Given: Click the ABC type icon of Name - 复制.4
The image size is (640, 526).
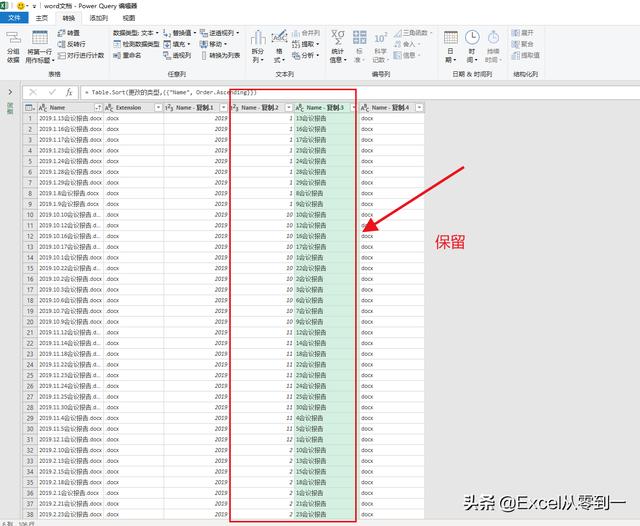Looking at the screenshot, I should tap(365, 108).
